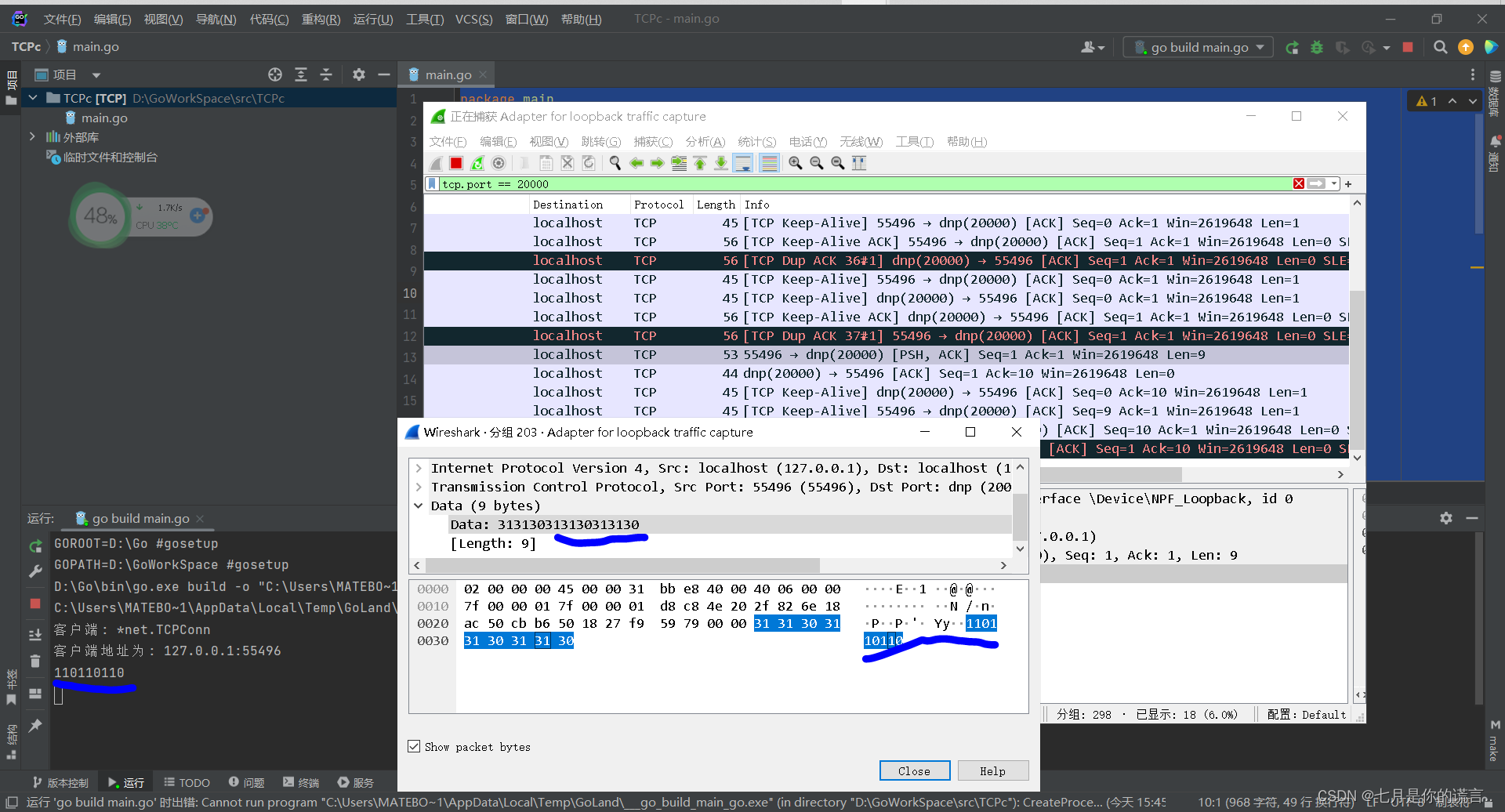The height and width of the screenshot is (812, 1505).
Task: Stop capturing packets in Wireshark toolbar
Action: 456,163
